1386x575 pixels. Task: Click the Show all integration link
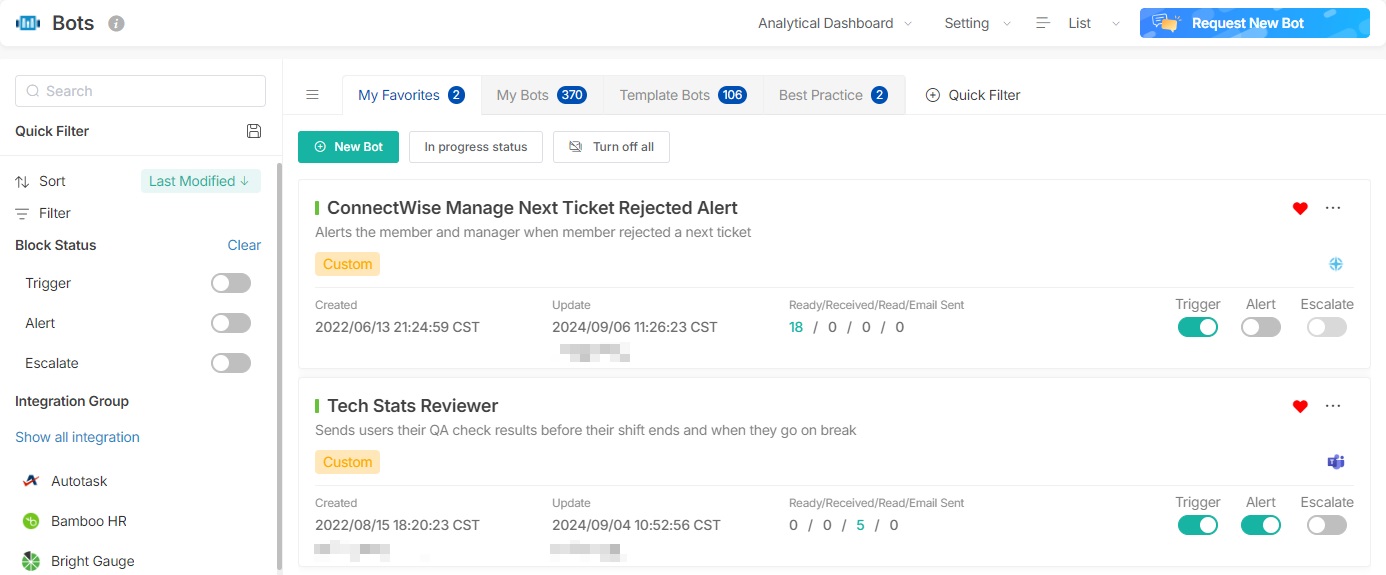(77, 437)
